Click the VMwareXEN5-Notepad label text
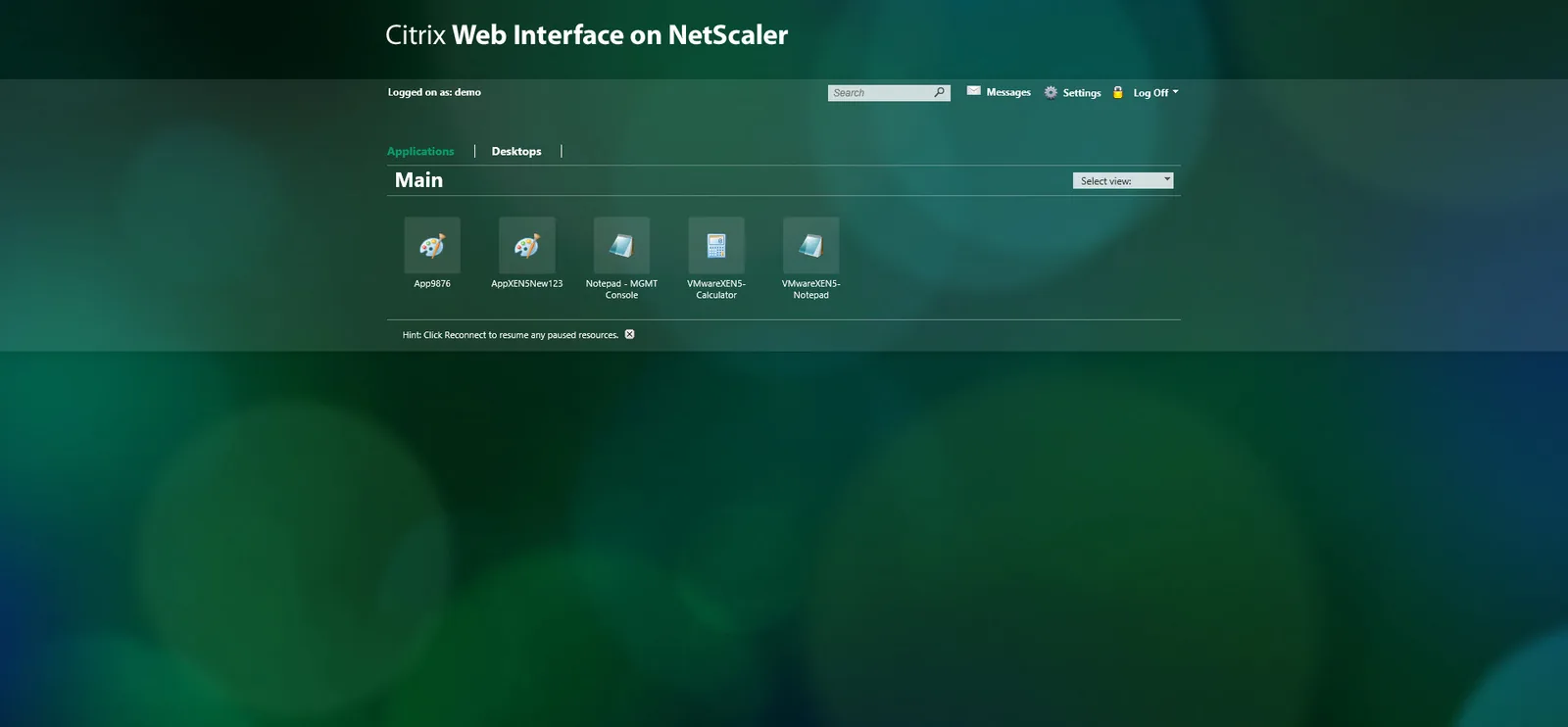Image resolution: width=1568 pixels, height=727 pixels. pos(810,289)
